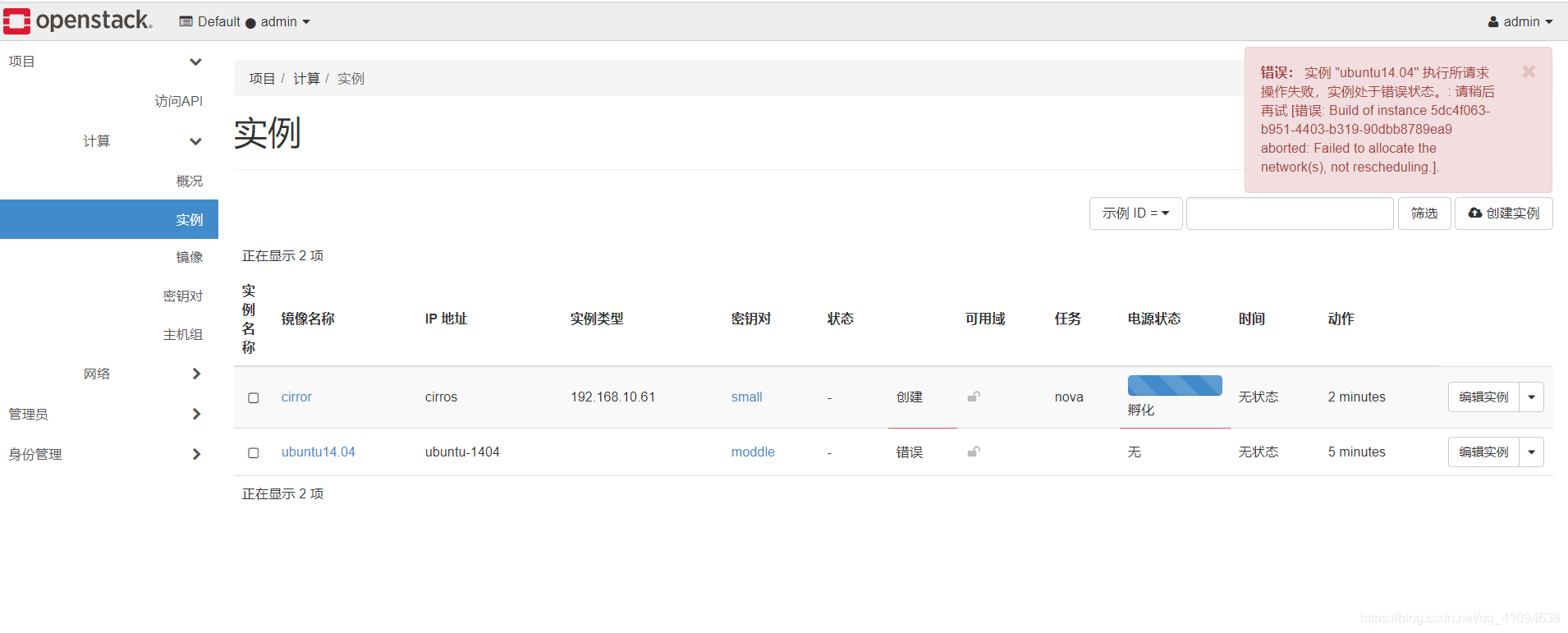
Task: Click 编辑实例 for the ubuntu14.04 instance
Action: tap(1483, 452)
